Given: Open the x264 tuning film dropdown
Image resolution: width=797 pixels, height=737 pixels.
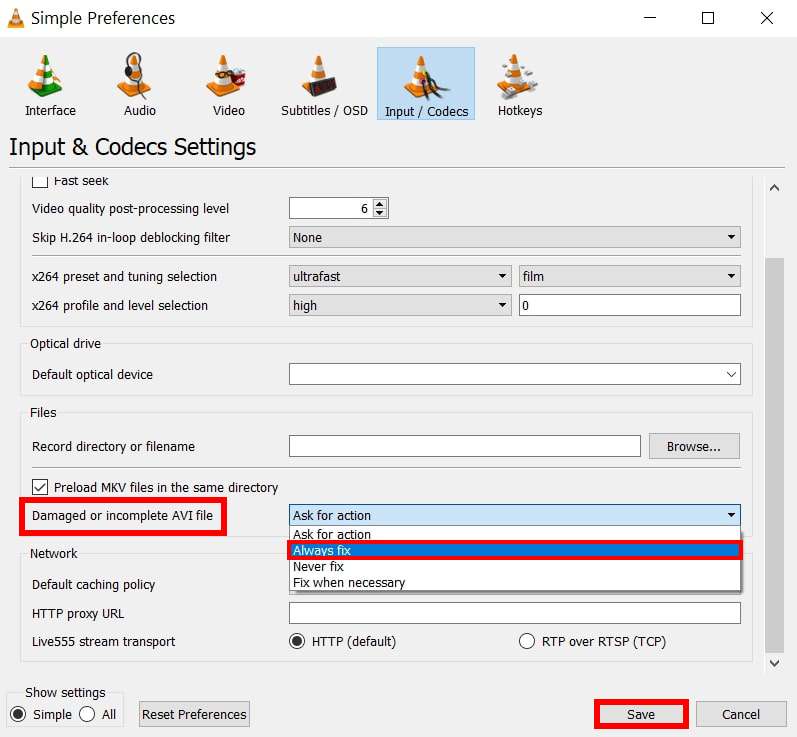Looking at the screenshot, I should (629, 276).
